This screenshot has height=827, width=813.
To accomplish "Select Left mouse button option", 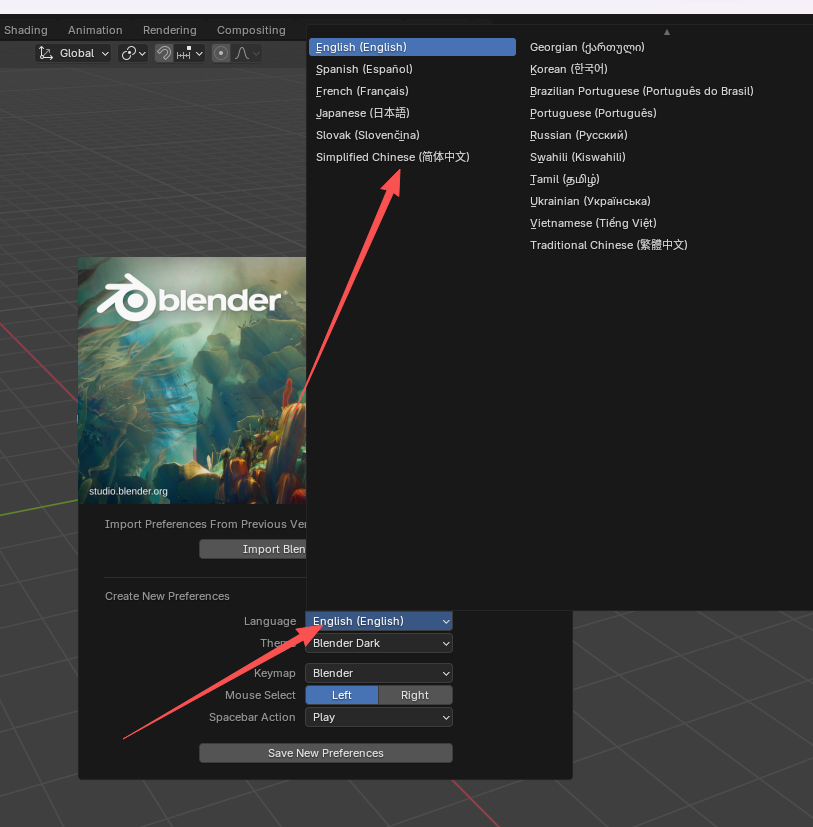I will coord(341,694).
